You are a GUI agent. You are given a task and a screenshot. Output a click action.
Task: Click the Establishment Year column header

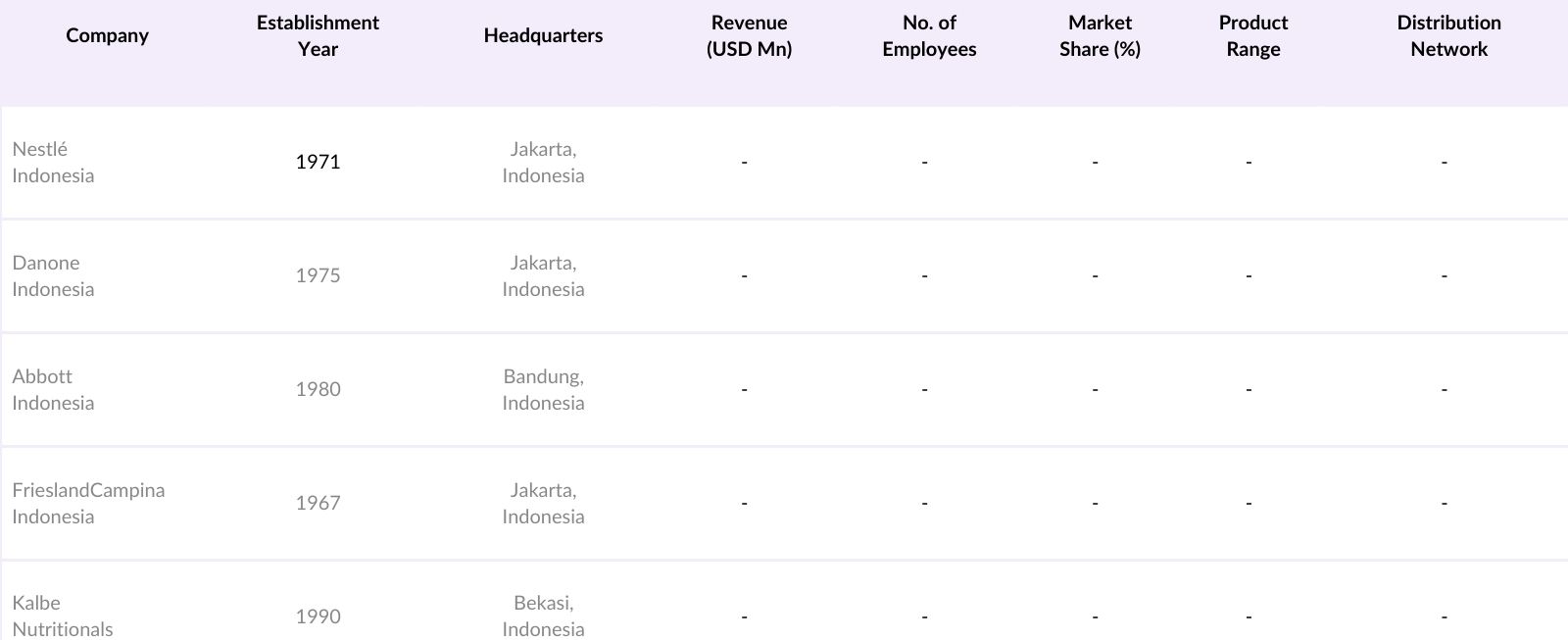[318, 35]
